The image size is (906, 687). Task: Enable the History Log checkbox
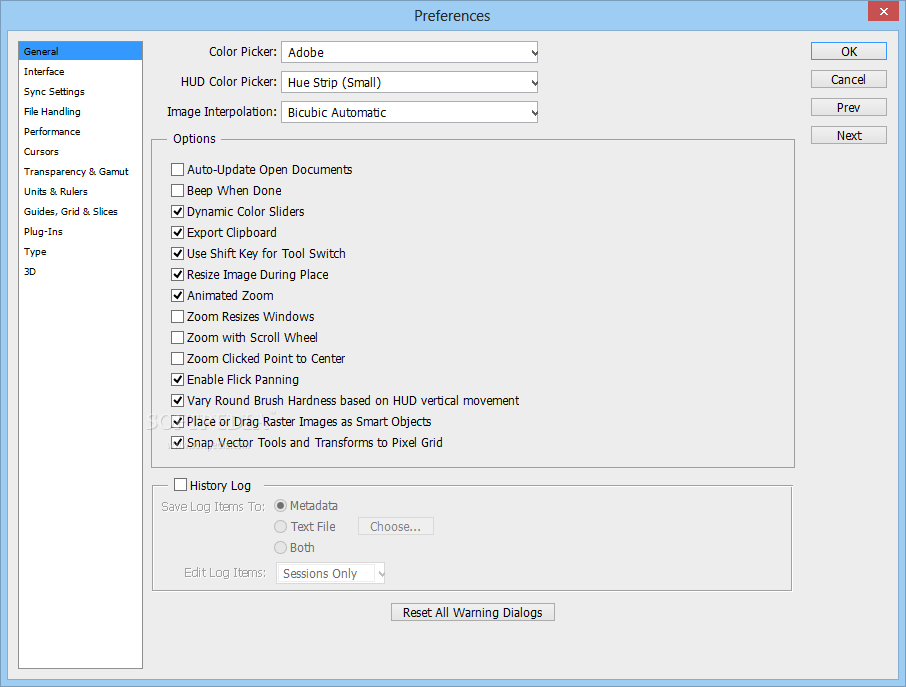(x=180, y=485)
